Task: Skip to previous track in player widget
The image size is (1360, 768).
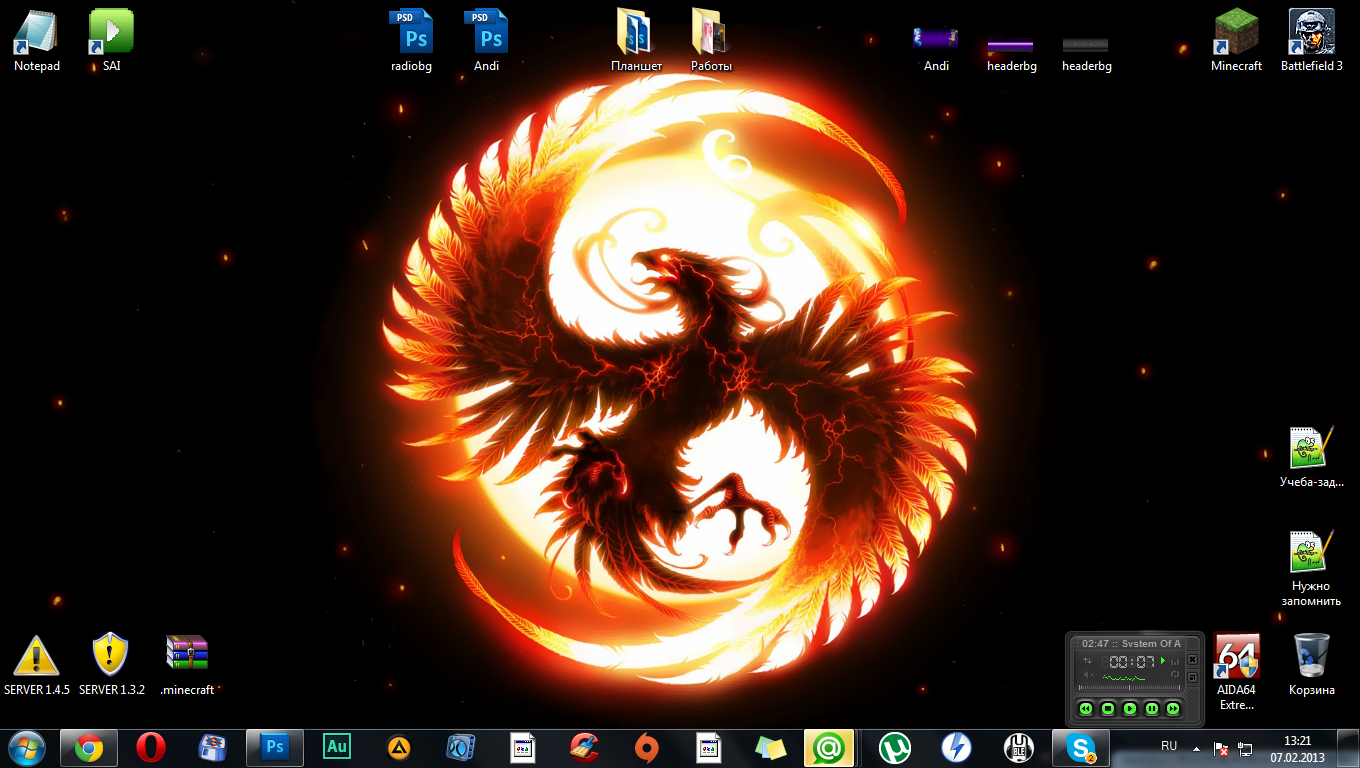Action: [x=1086, y=708]
